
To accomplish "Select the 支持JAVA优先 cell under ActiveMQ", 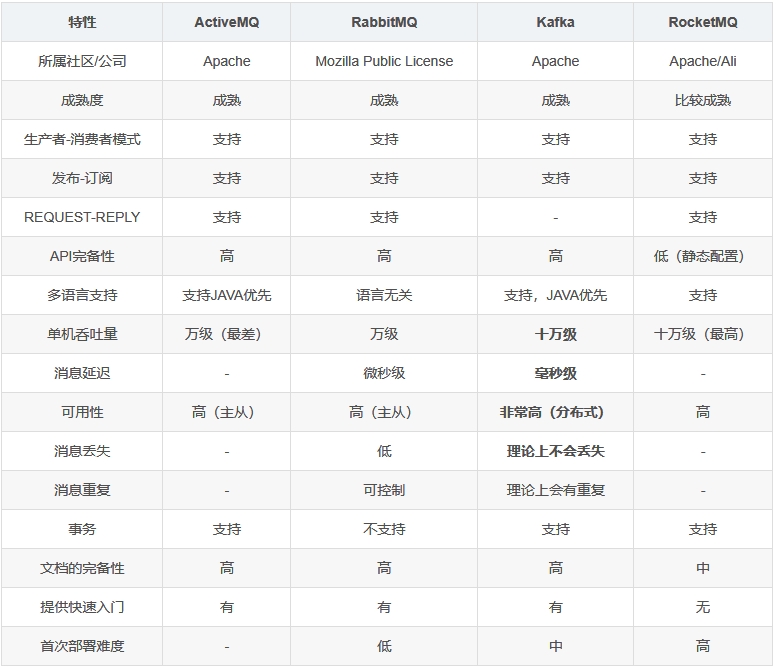I will click(x=227, y=295).
